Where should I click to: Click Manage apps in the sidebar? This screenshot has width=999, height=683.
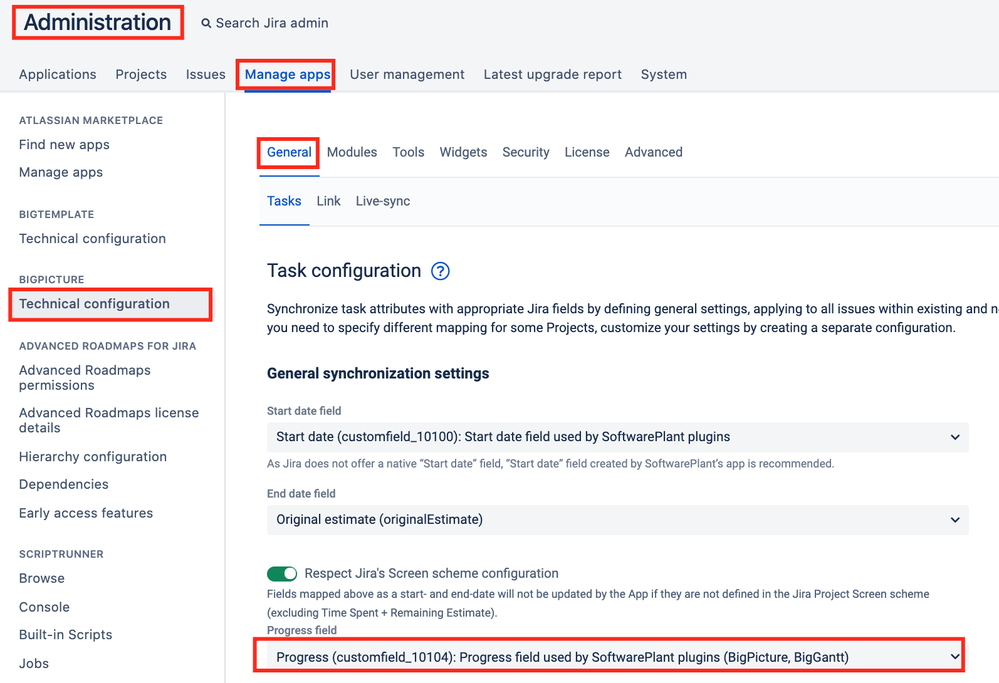point(61,172)
